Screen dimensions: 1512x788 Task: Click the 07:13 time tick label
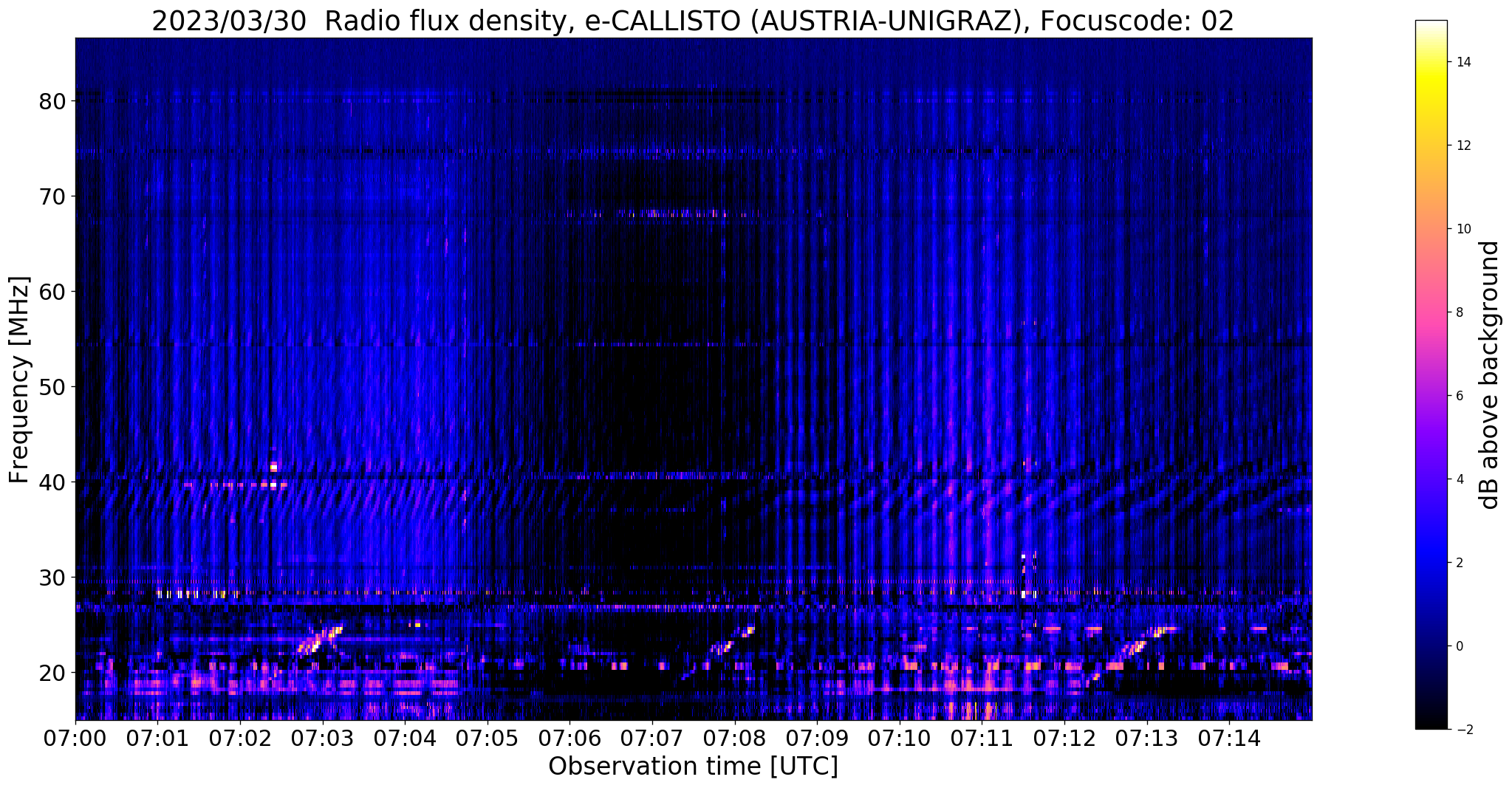pos(1146,738)
